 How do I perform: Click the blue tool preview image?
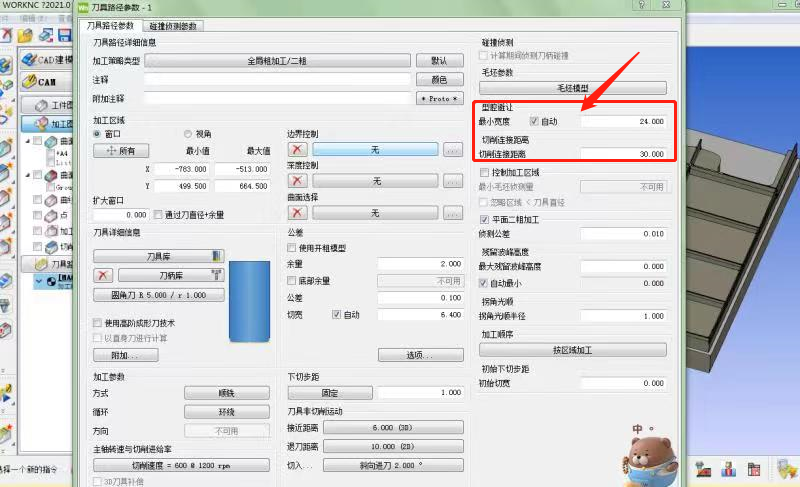[x=249, y=301]
